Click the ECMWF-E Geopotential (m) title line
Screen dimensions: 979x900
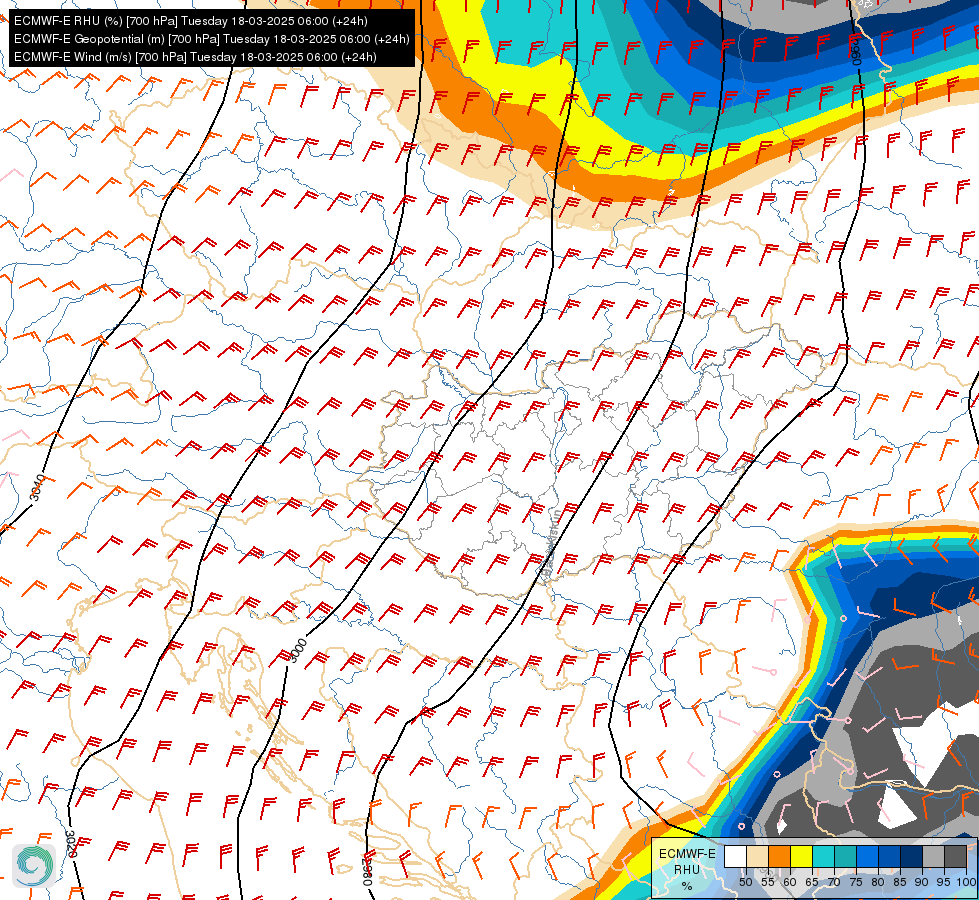point(212,39)
